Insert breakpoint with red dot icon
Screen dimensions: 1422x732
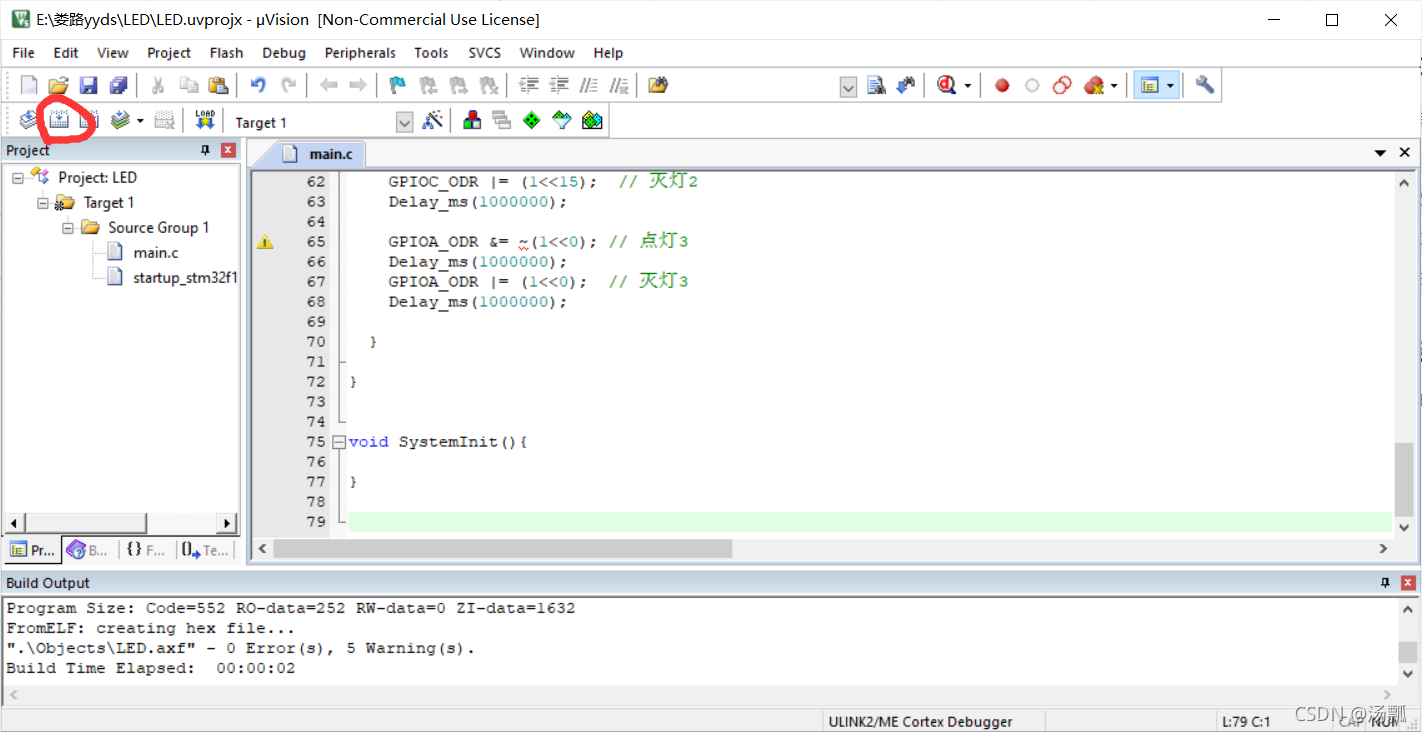coord(1002,86)
